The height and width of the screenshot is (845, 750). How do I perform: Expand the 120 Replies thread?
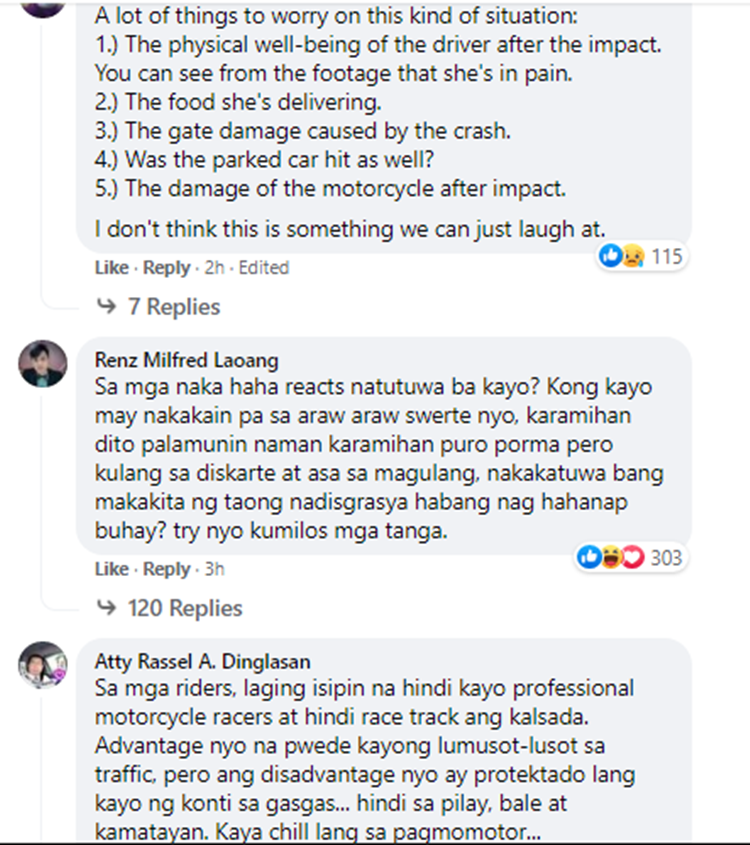(185, 608)
